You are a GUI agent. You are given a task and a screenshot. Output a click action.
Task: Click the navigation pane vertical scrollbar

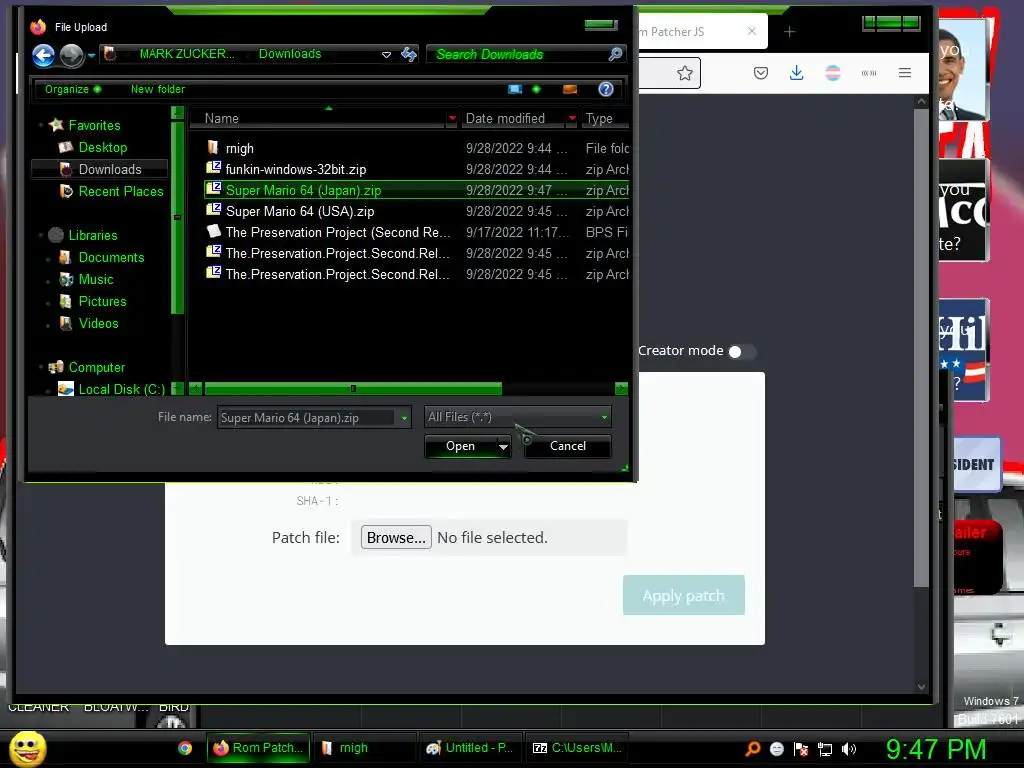click(x=177, y=217)
